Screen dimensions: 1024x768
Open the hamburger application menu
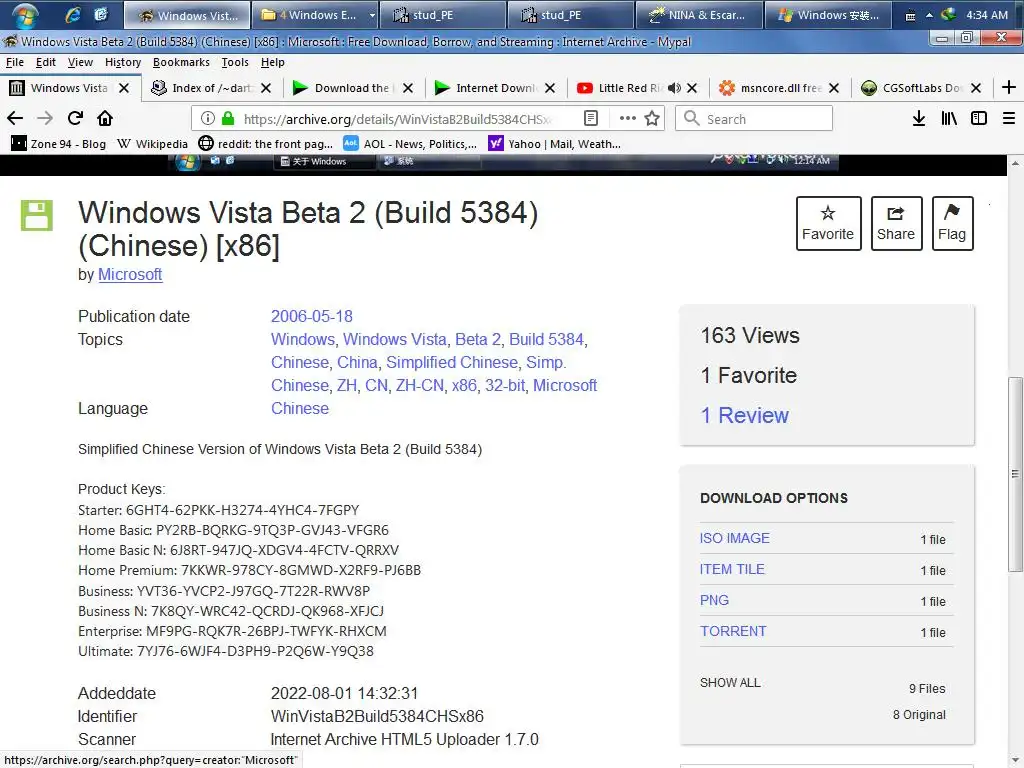click(1008, 118)
